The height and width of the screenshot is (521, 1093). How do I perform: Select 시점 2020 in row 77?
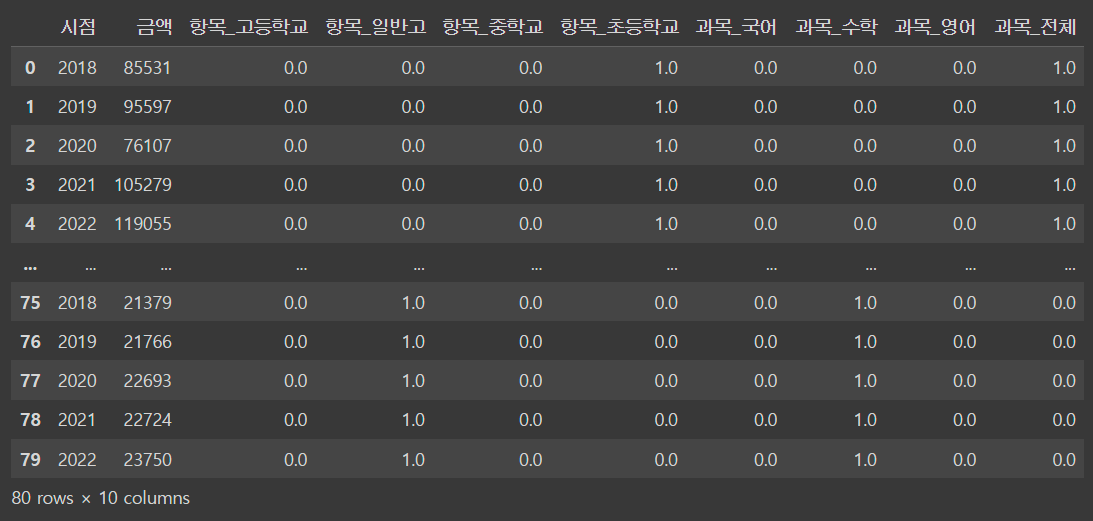point(77,381)
